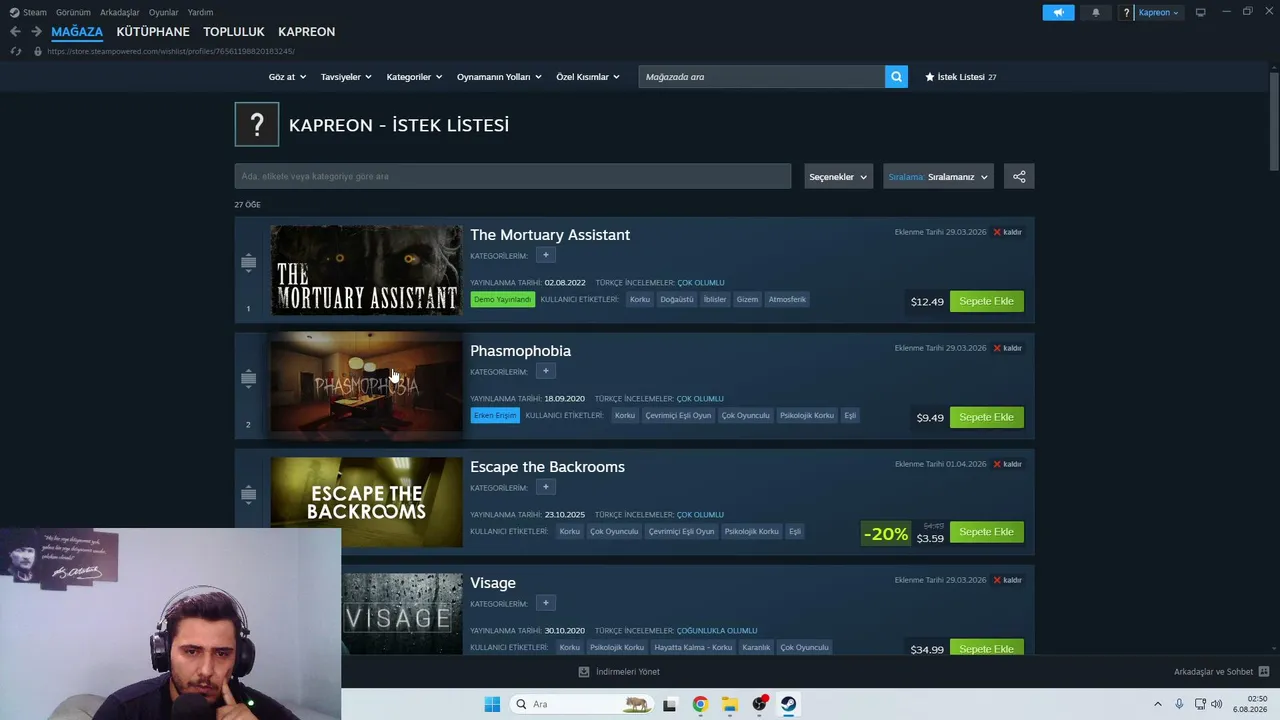Click the Friends and Chat icon
Screen dimensions: 1280x720
1264,672
